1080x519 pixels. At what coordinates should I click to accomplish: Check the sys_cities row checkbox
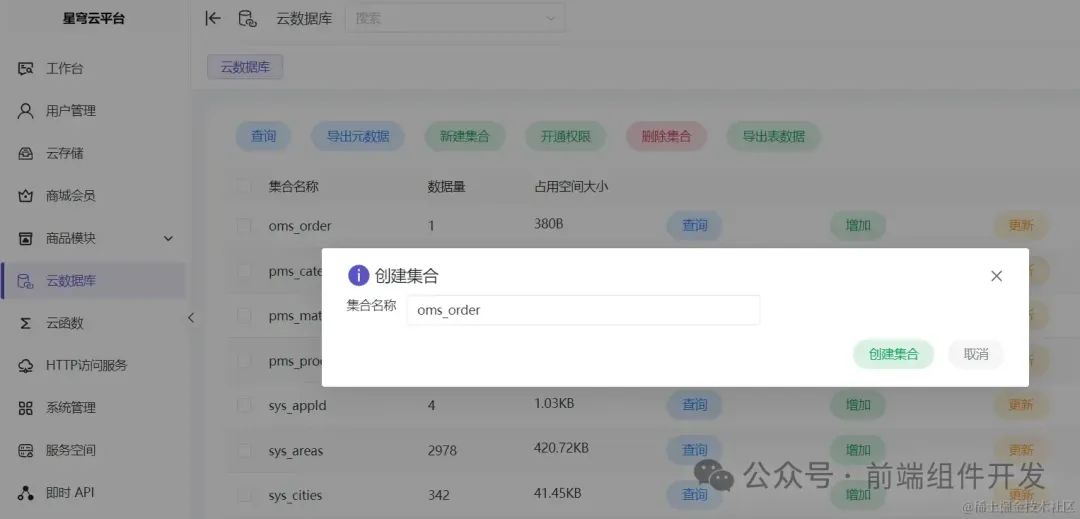click(x=244, y=495)
